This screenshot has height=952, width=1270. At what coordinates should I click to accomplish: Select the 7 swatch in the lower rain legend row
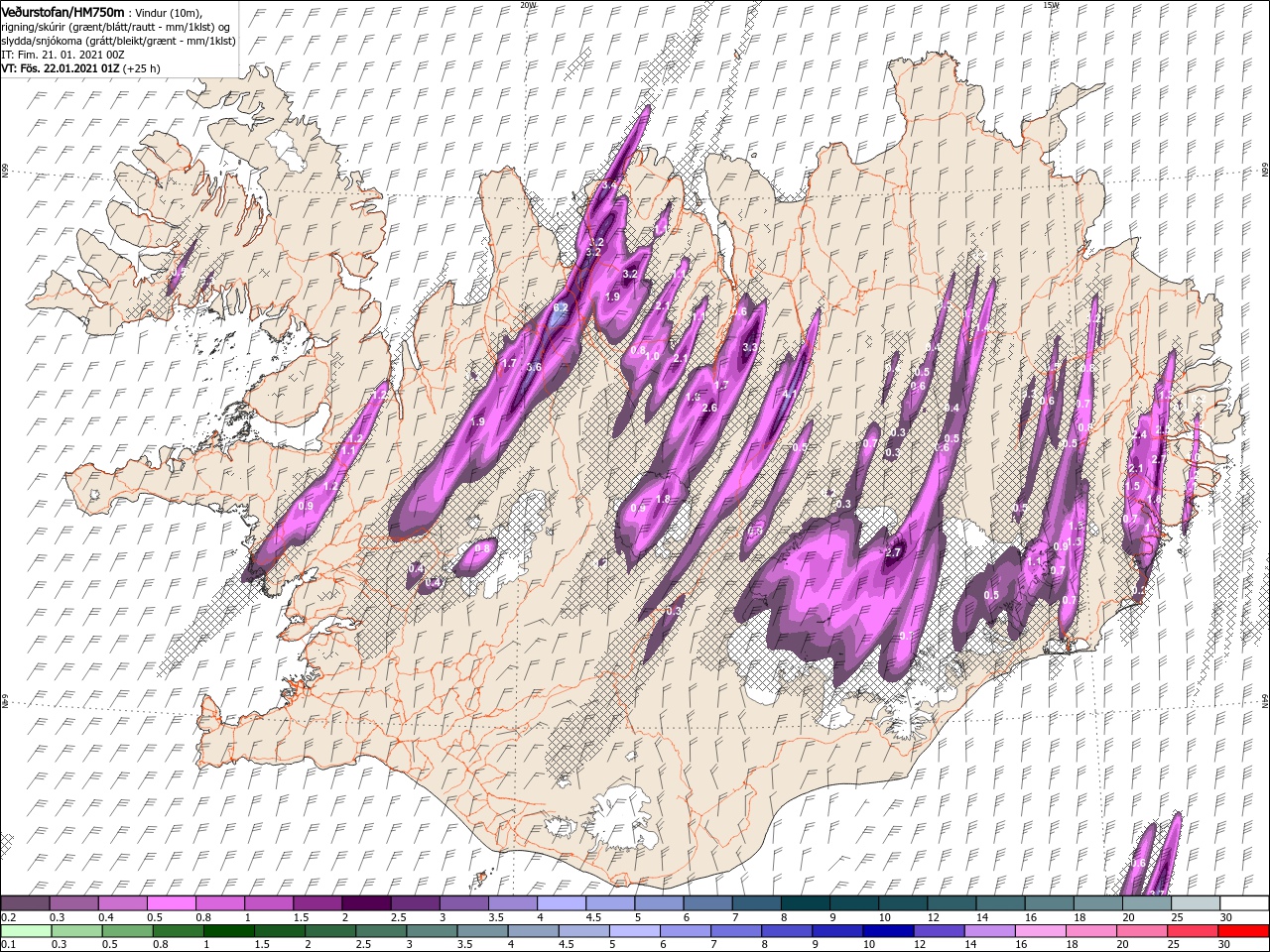coord(736,931)
